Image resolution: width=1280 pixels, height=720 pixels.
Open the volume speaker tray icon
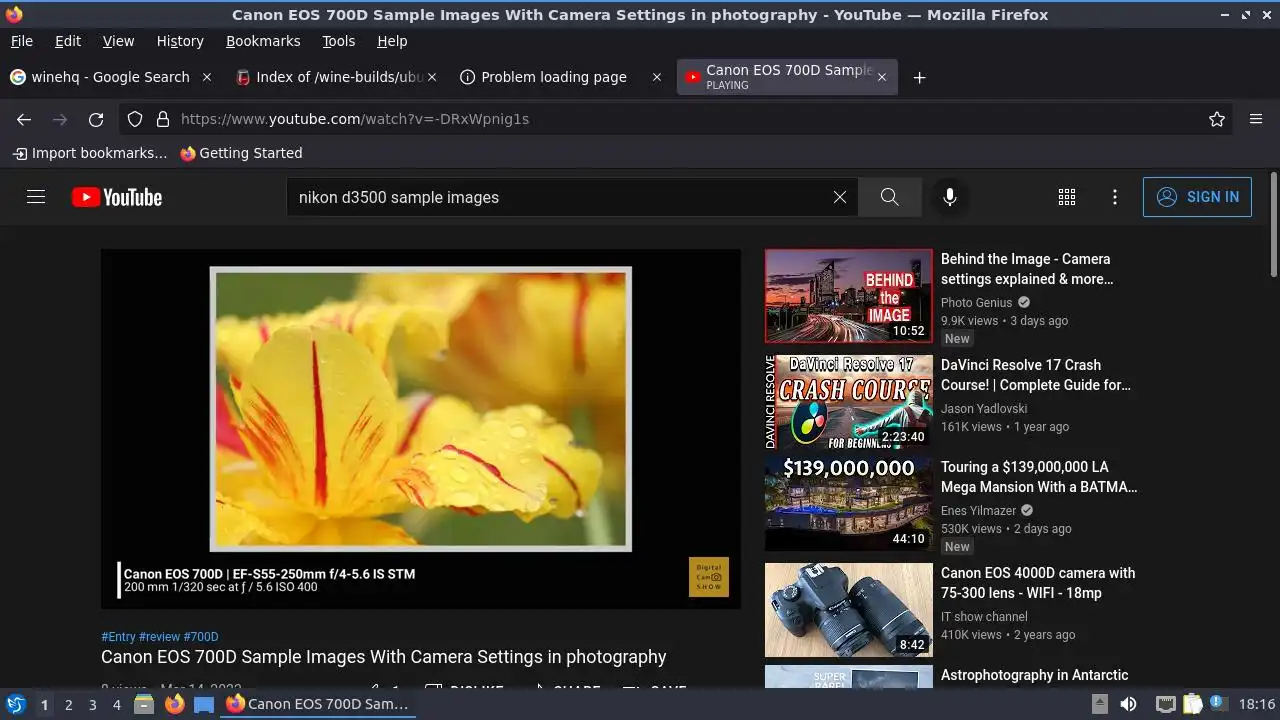[x=1128, y=704]
